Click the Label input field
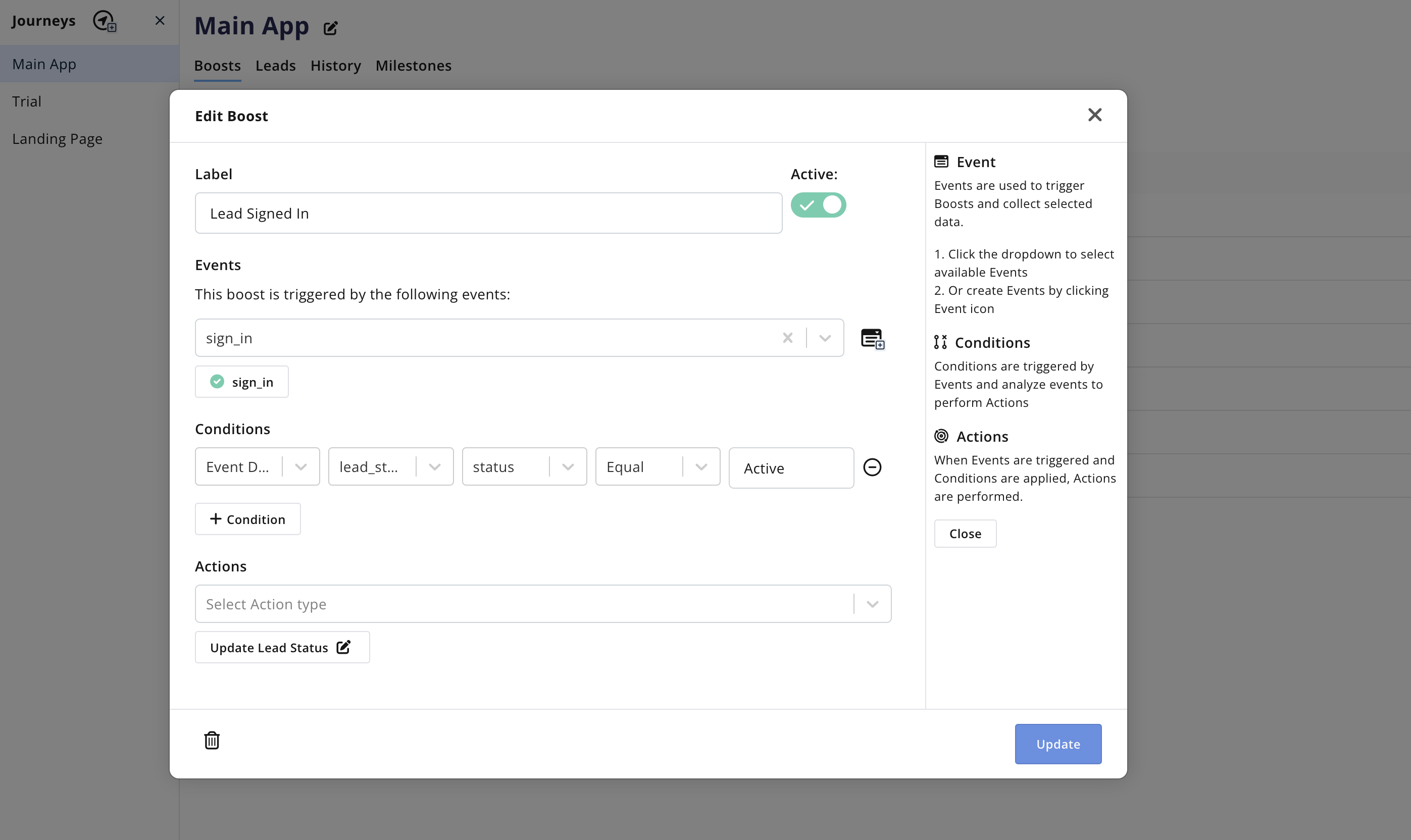Viewport: 1411px width, 840px height. point(488,214)
